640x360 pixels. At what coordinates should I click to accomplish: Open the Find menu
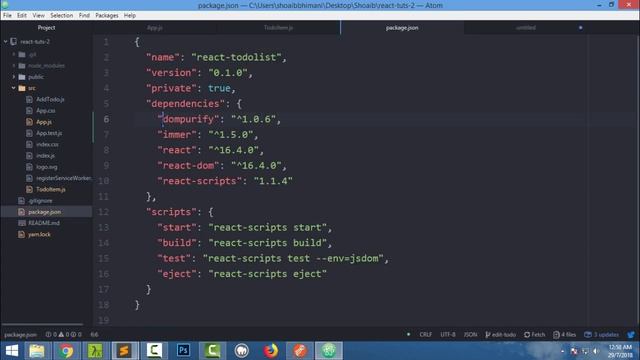tap(84, 16)
